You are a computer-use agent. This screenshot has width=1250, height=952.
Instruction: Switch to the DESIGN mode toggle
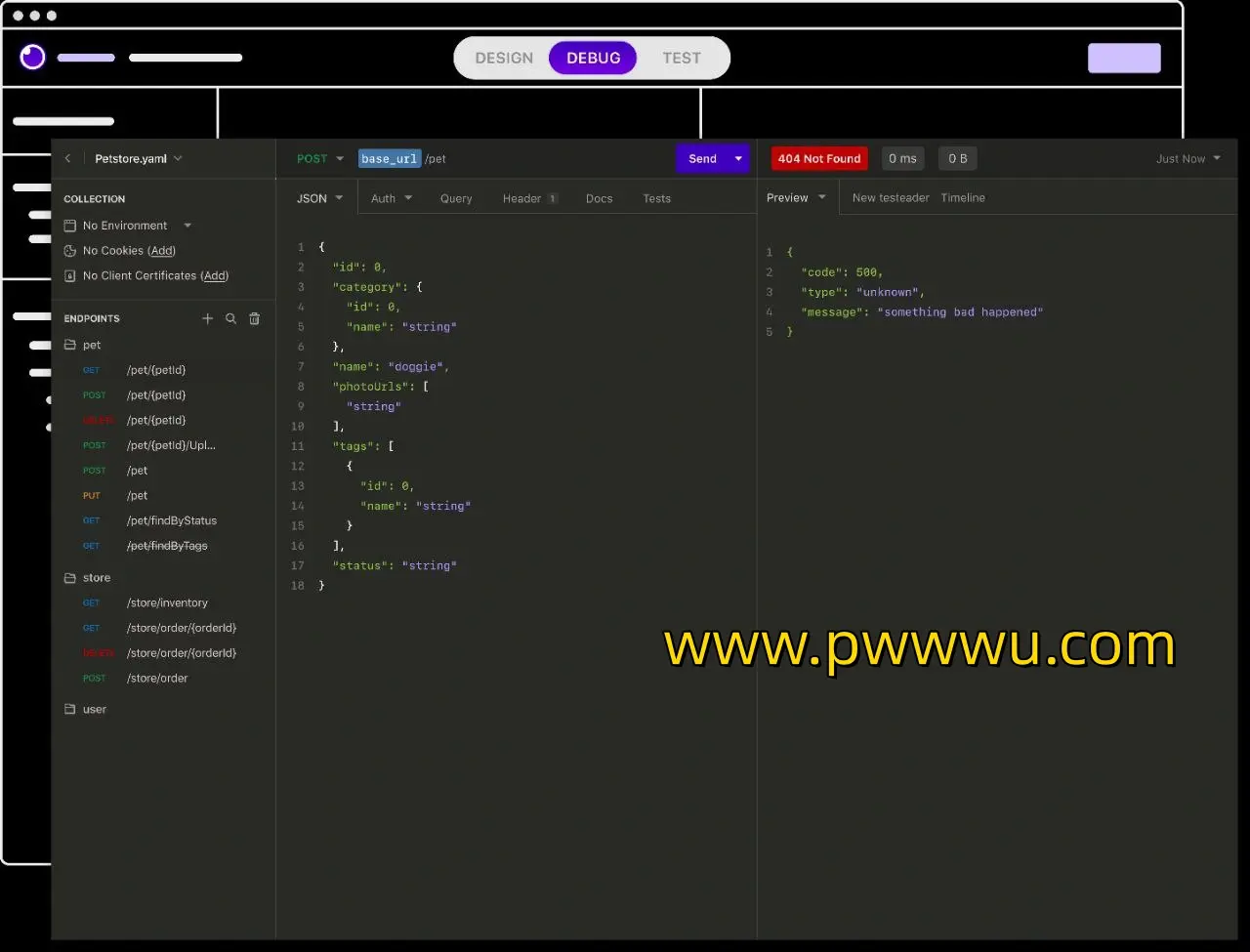[x=504, y=59]
